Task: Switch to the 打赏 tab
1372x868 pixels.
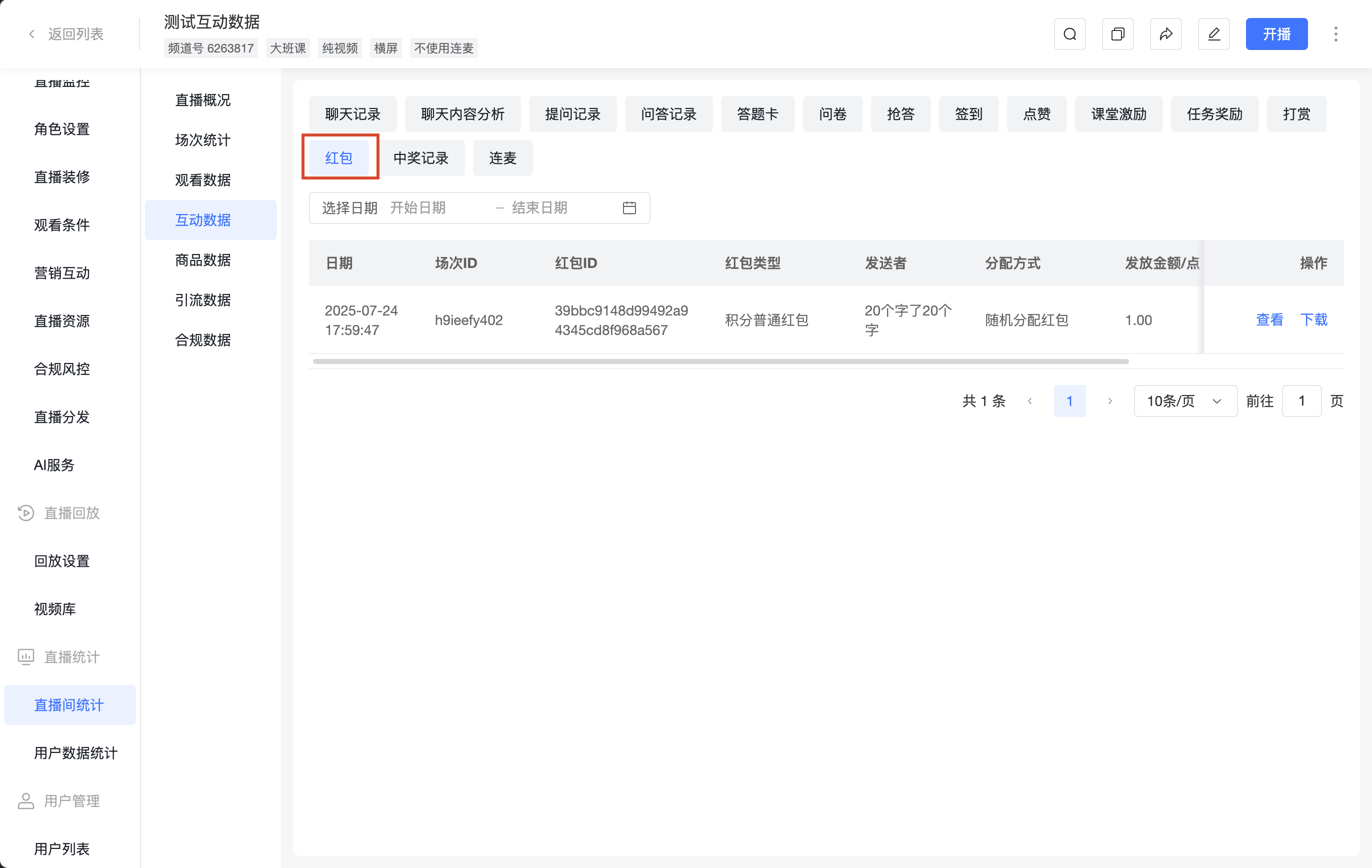Action: (x=1296, y=114)
